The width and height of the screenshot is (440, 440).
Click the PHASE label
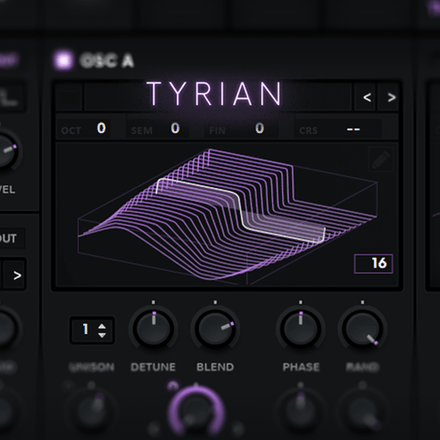point(301,367)
